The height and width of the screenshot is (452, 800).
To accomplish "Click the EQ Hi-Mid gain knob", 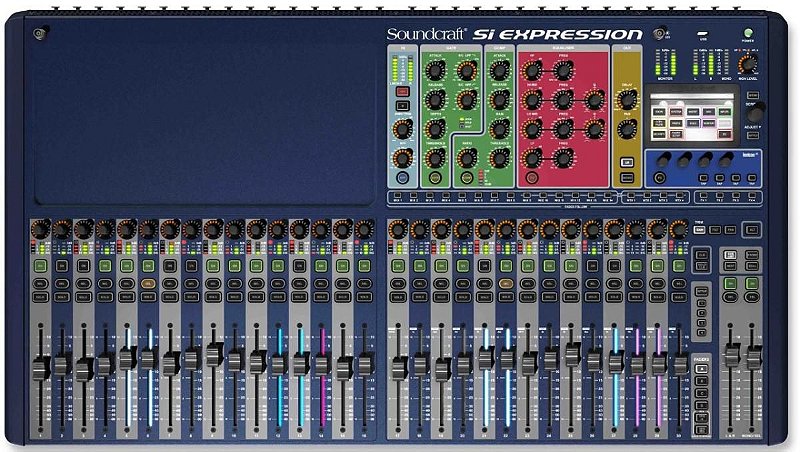I will pos(532,99).
